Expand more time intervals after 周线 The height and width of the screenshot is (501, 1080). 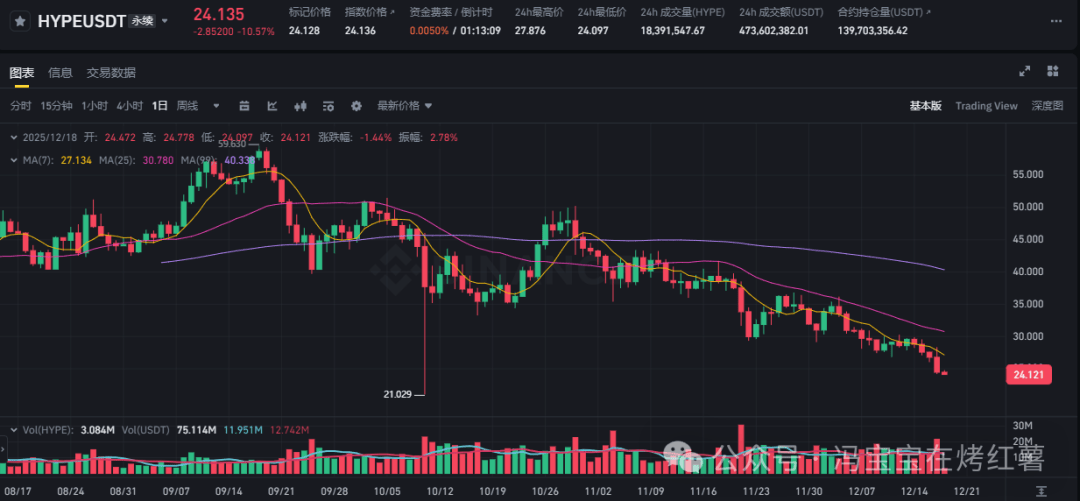(213, 106)
